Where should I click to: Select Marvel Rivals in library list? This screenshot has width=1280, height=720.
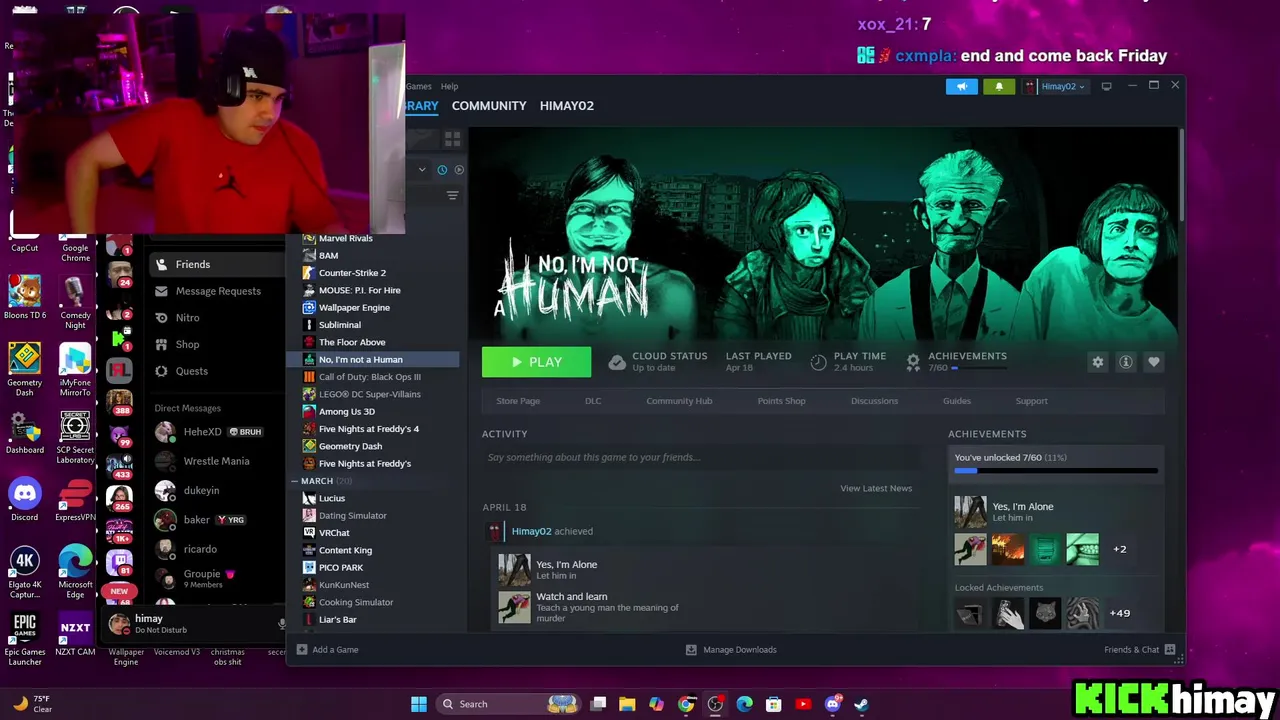point(345,238)
